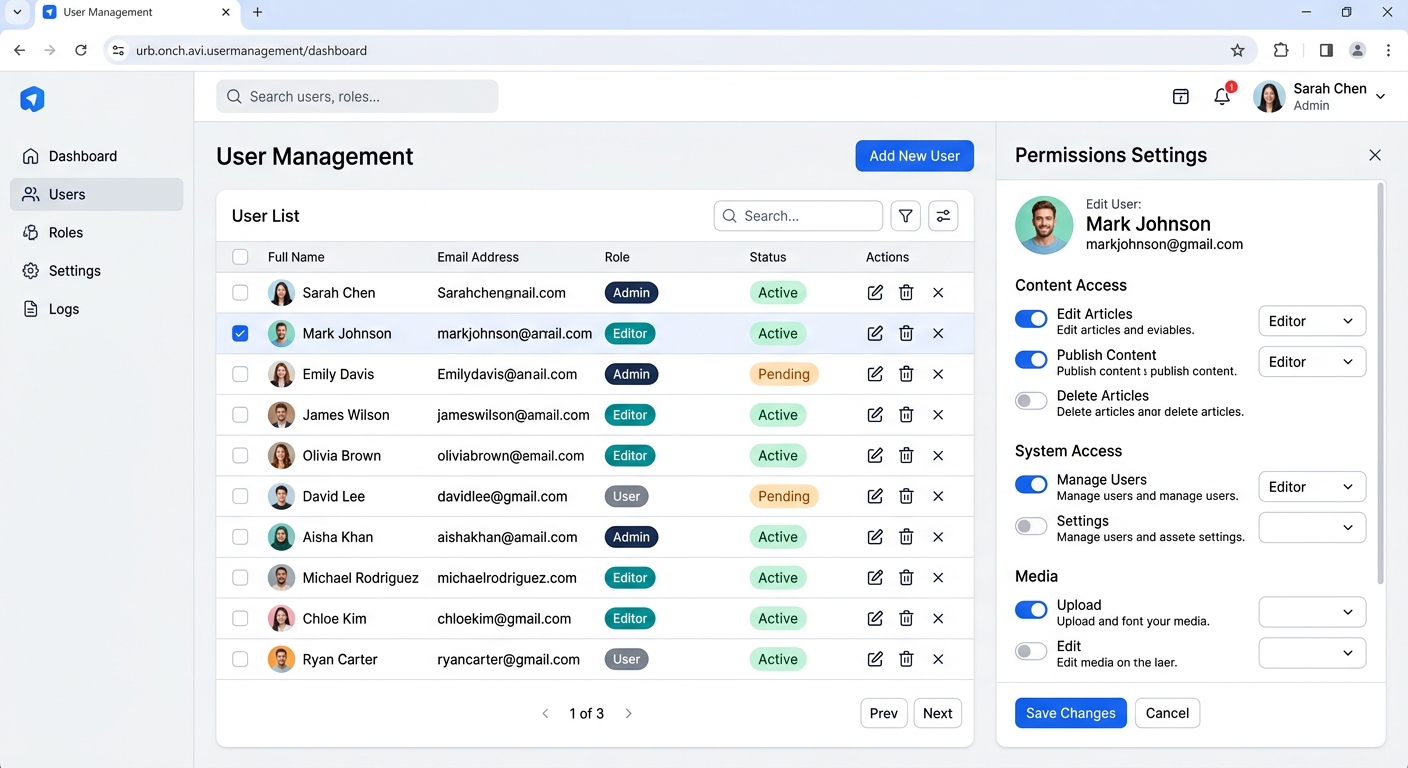Viewport: 1408px width, 768px height.
Task: Click the X icon in David Lee's row
Action: [938, 496]
